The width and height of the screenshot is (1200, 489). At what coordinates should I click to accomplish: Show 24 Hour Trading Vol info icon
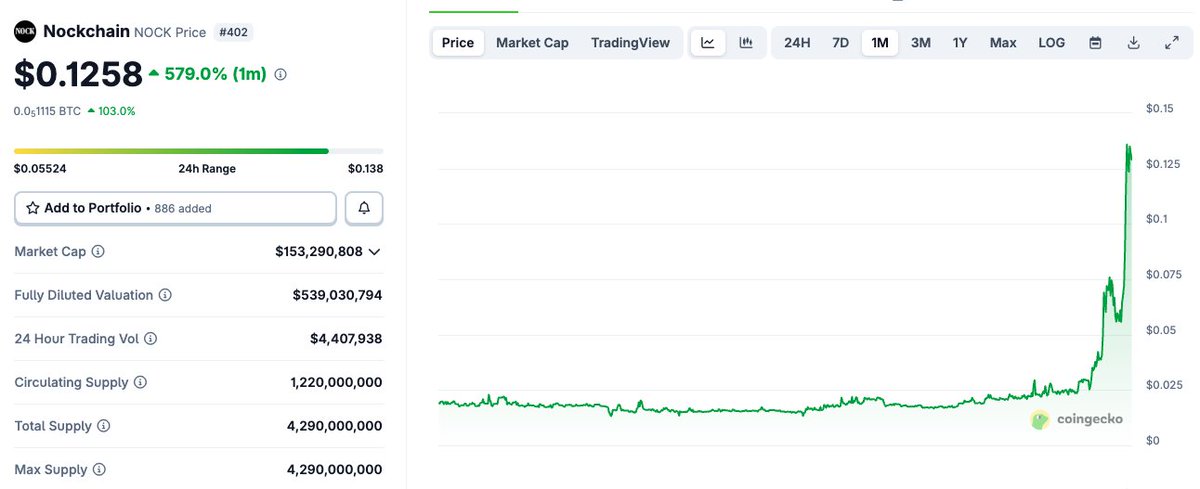point(151,339)
